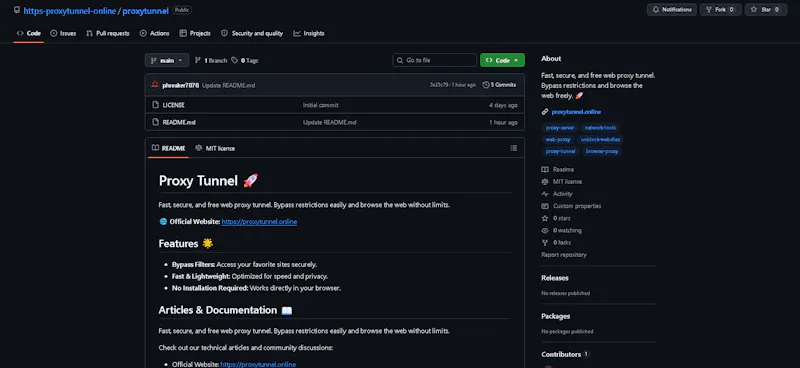Viewport: 800px width, 368px height.
Task: Select the unblock-websites topic tag
Action: [x=601, y=139]
